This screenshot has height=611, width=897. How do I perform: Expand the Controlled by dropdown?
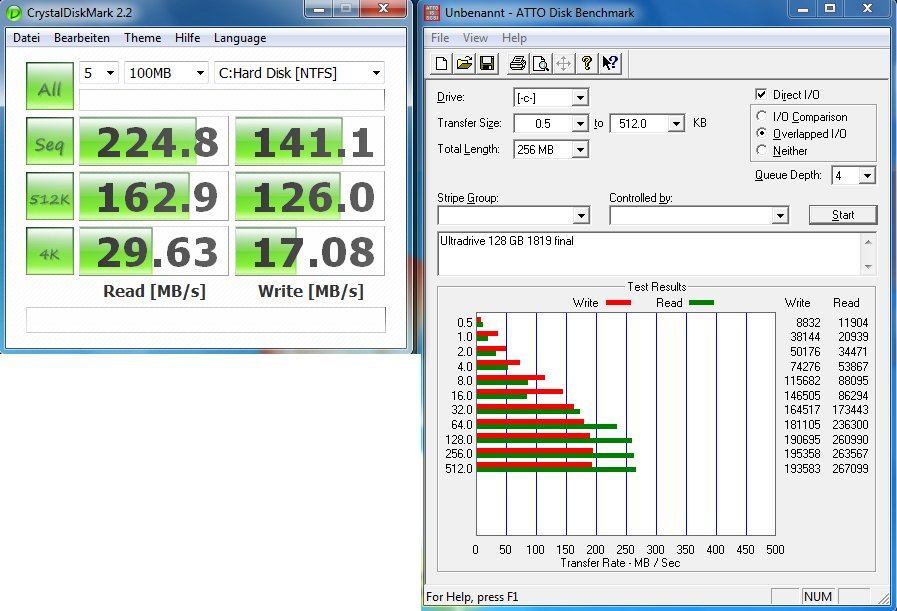coord(780,216)
